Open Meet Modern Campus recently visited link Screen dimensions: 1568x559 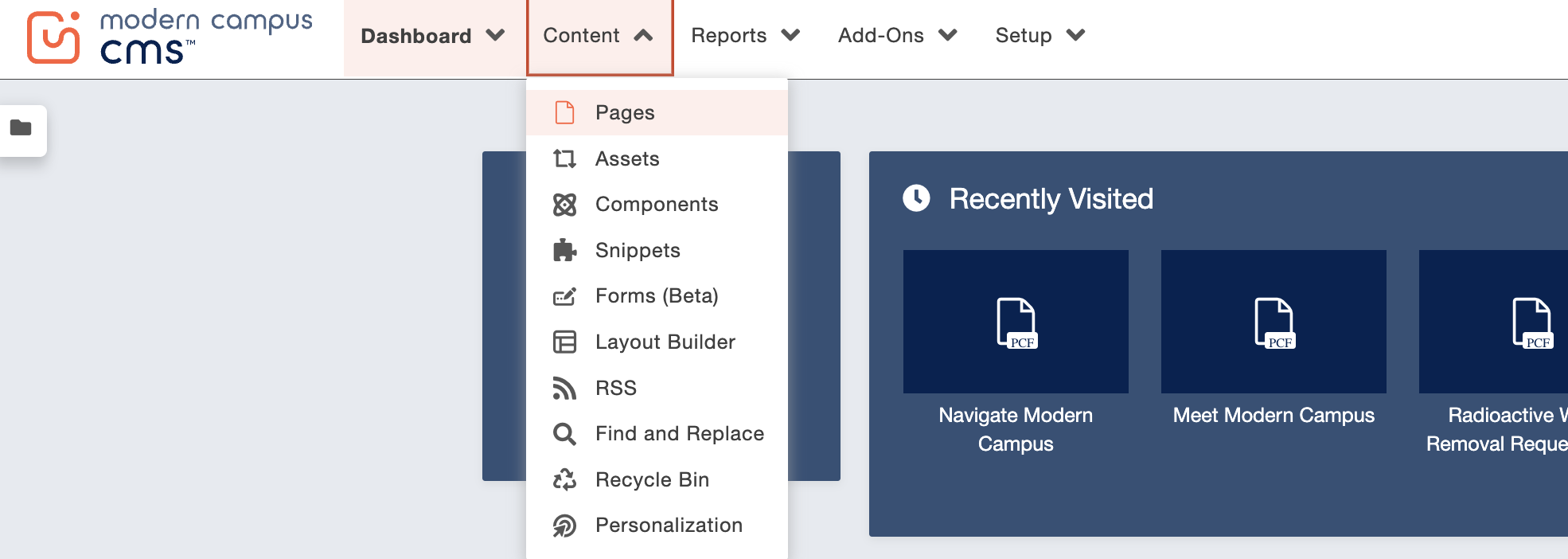pos(1274,415)
